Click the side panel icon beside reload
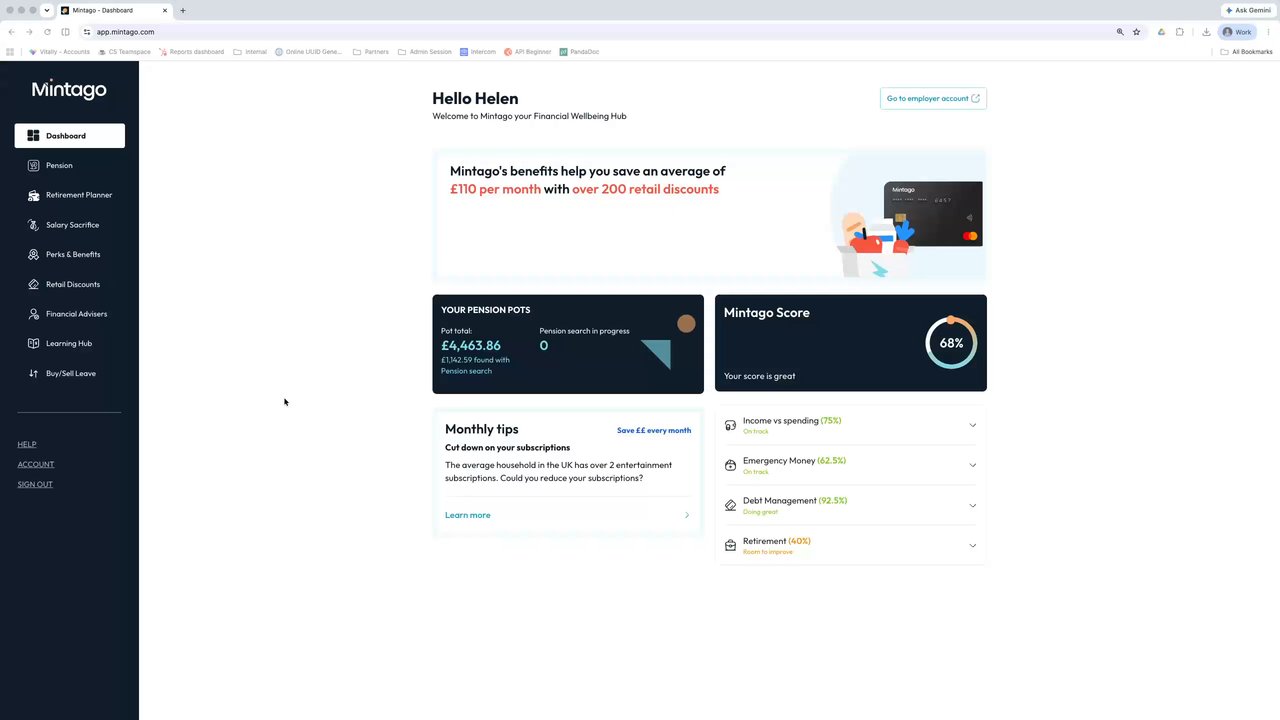 click(x=66, y=32)
